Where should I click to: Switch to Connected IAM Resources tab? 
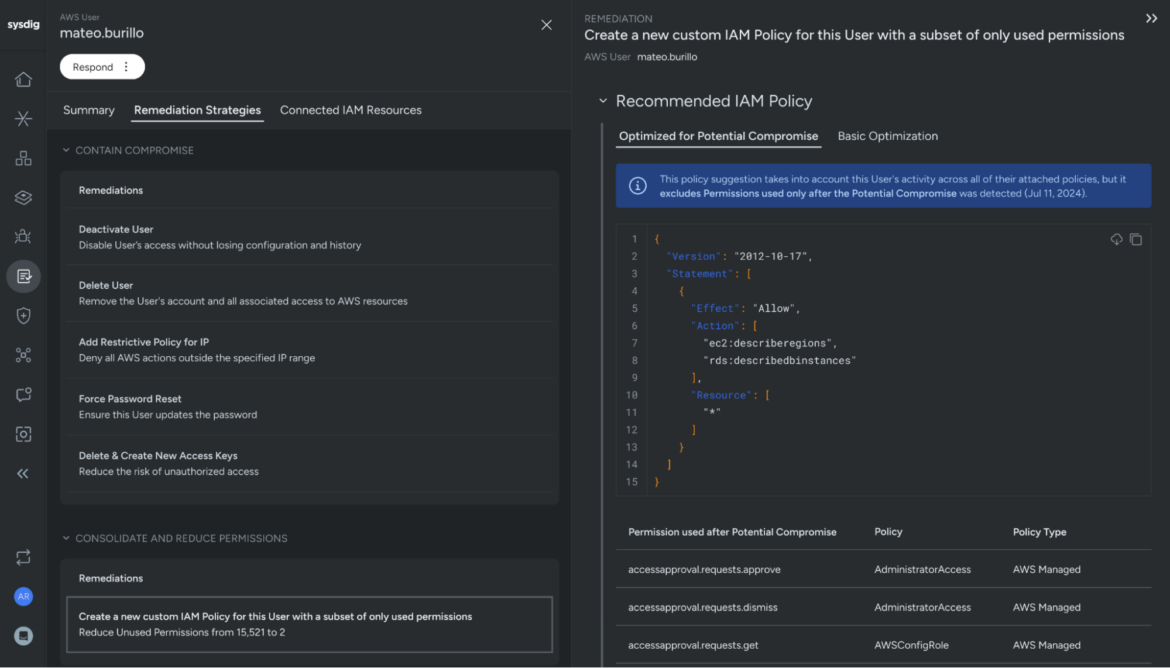(x=351, y=110)
